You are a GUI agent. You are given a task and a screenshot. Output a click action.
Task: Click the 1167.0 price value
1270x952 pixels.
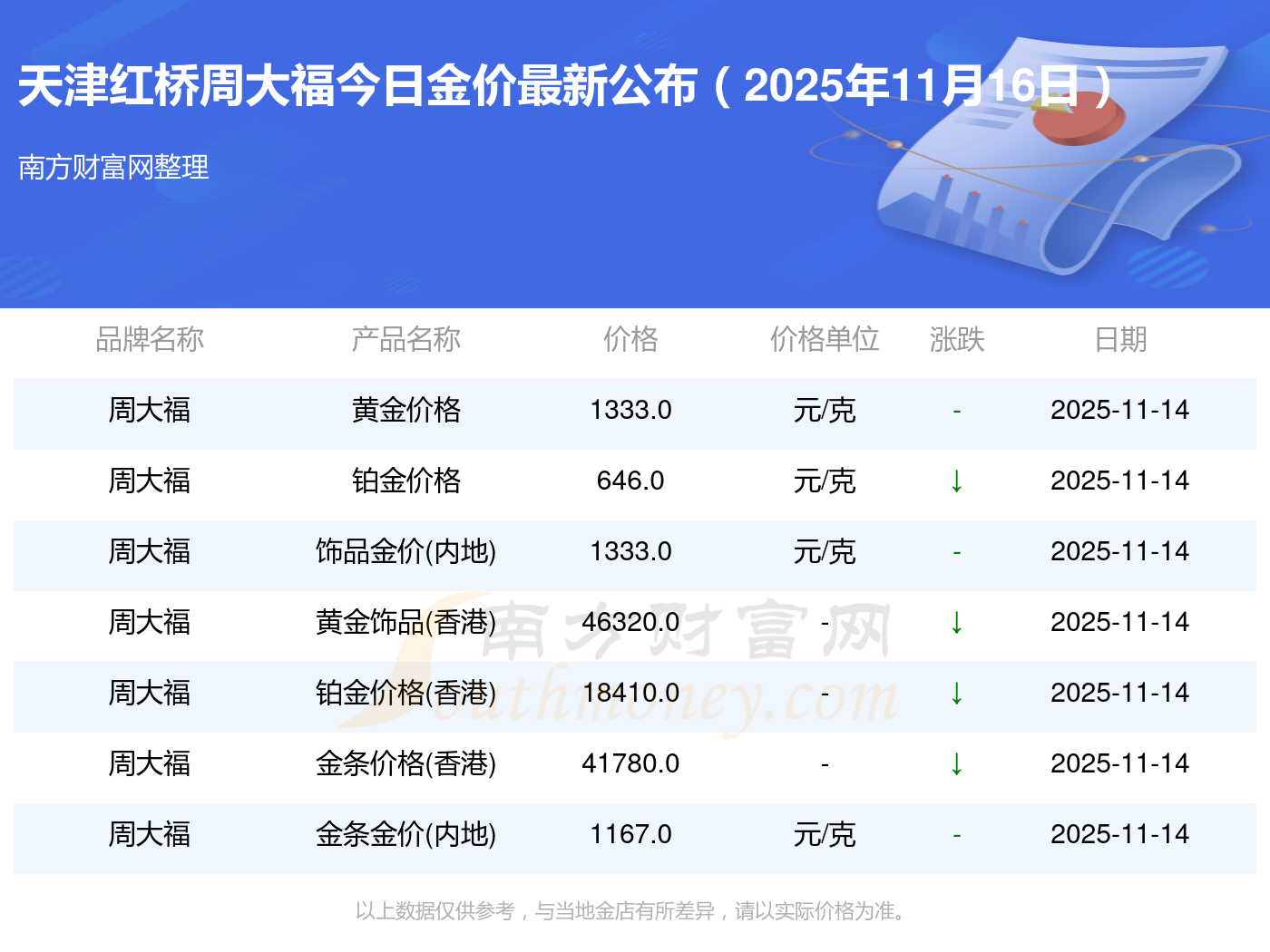coord(630,834)
